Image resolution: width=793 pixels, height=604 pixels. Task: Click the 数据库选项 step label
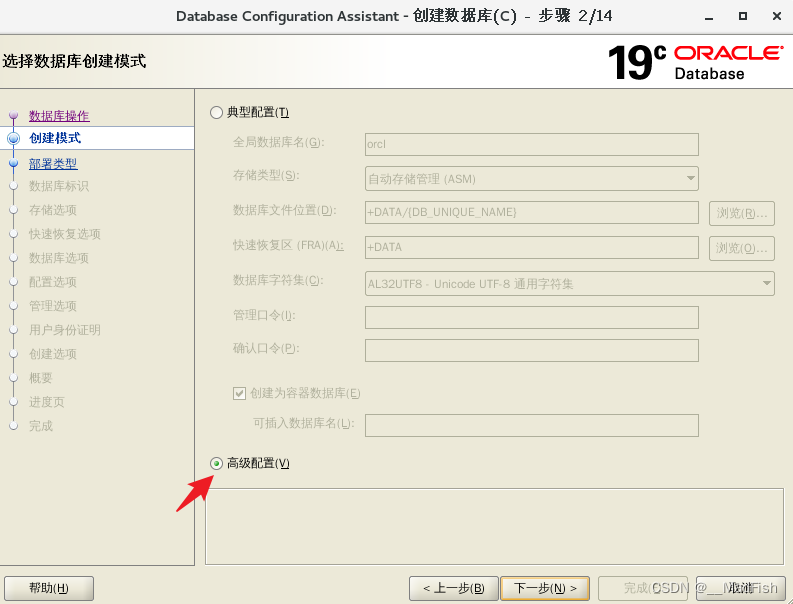59,258
